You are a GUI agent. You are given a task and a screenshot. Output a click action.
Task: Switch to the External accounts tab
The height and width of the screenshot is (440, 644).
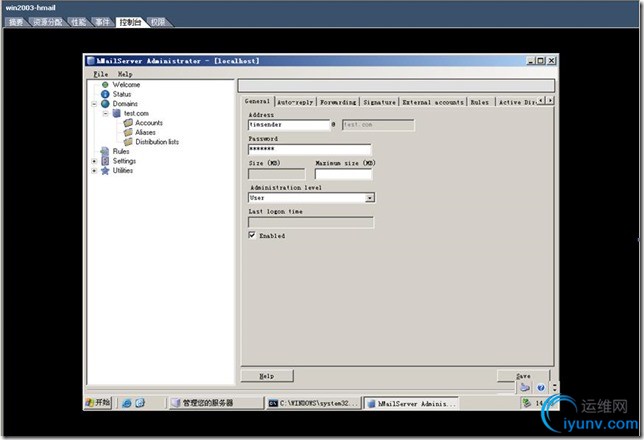coord(433,102)
